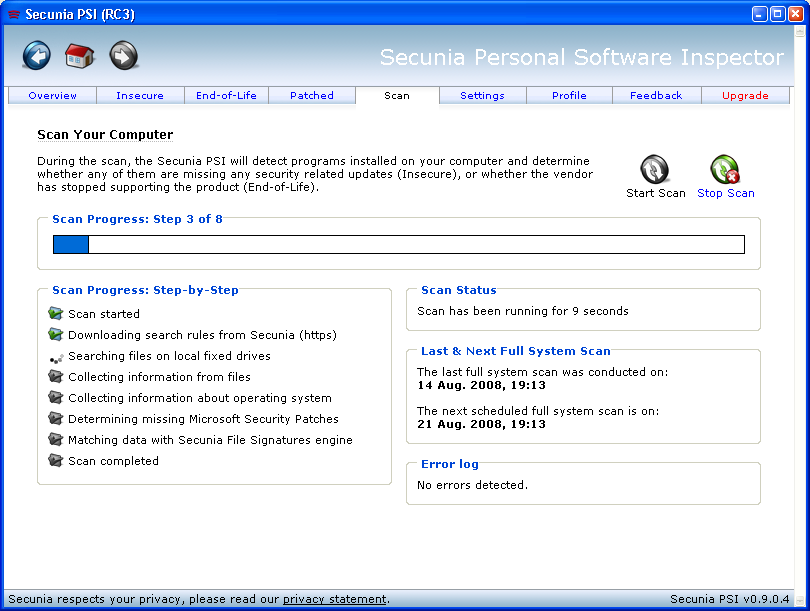Click the next scan date '21 Aug. 2008, 19:13'

coord(481,425)
